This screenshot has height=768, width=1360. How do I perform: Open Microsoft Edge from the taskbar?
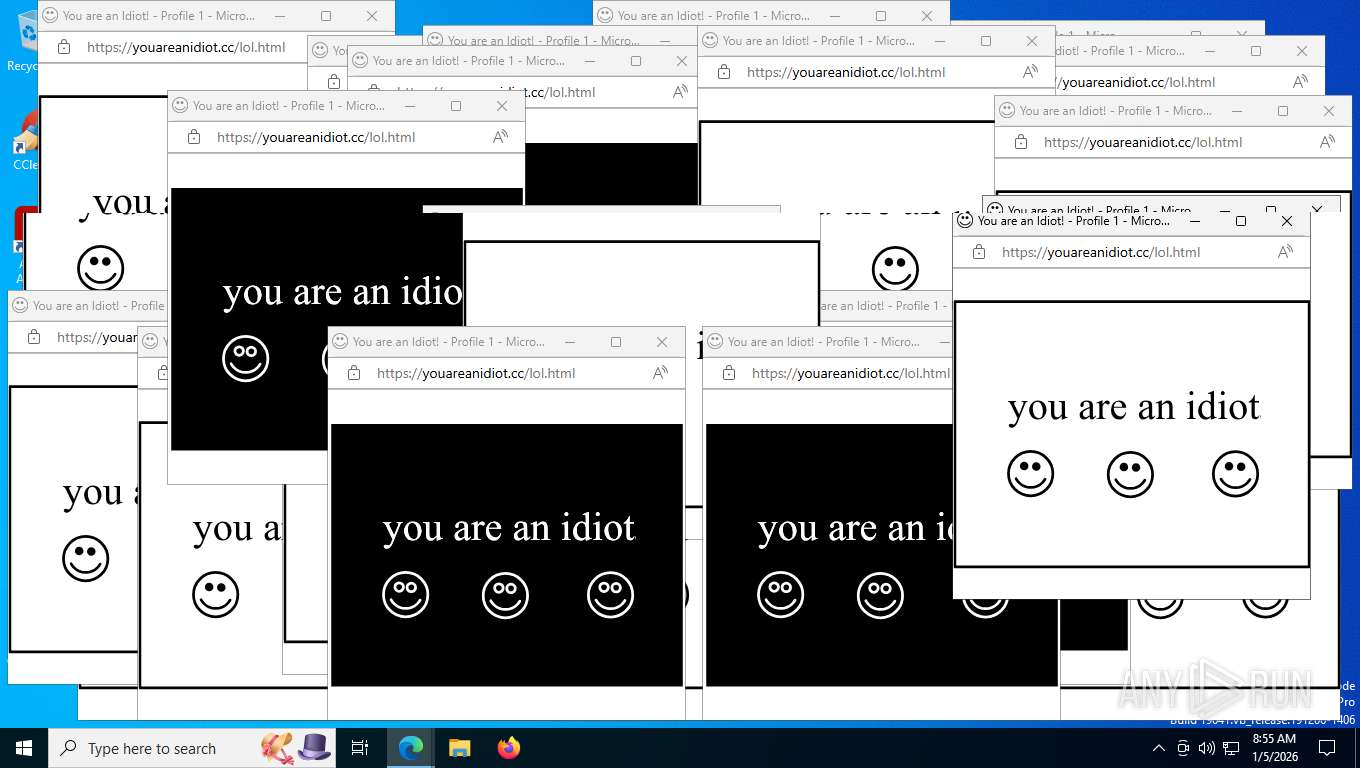pyautogui.click(x=410, y=748)
